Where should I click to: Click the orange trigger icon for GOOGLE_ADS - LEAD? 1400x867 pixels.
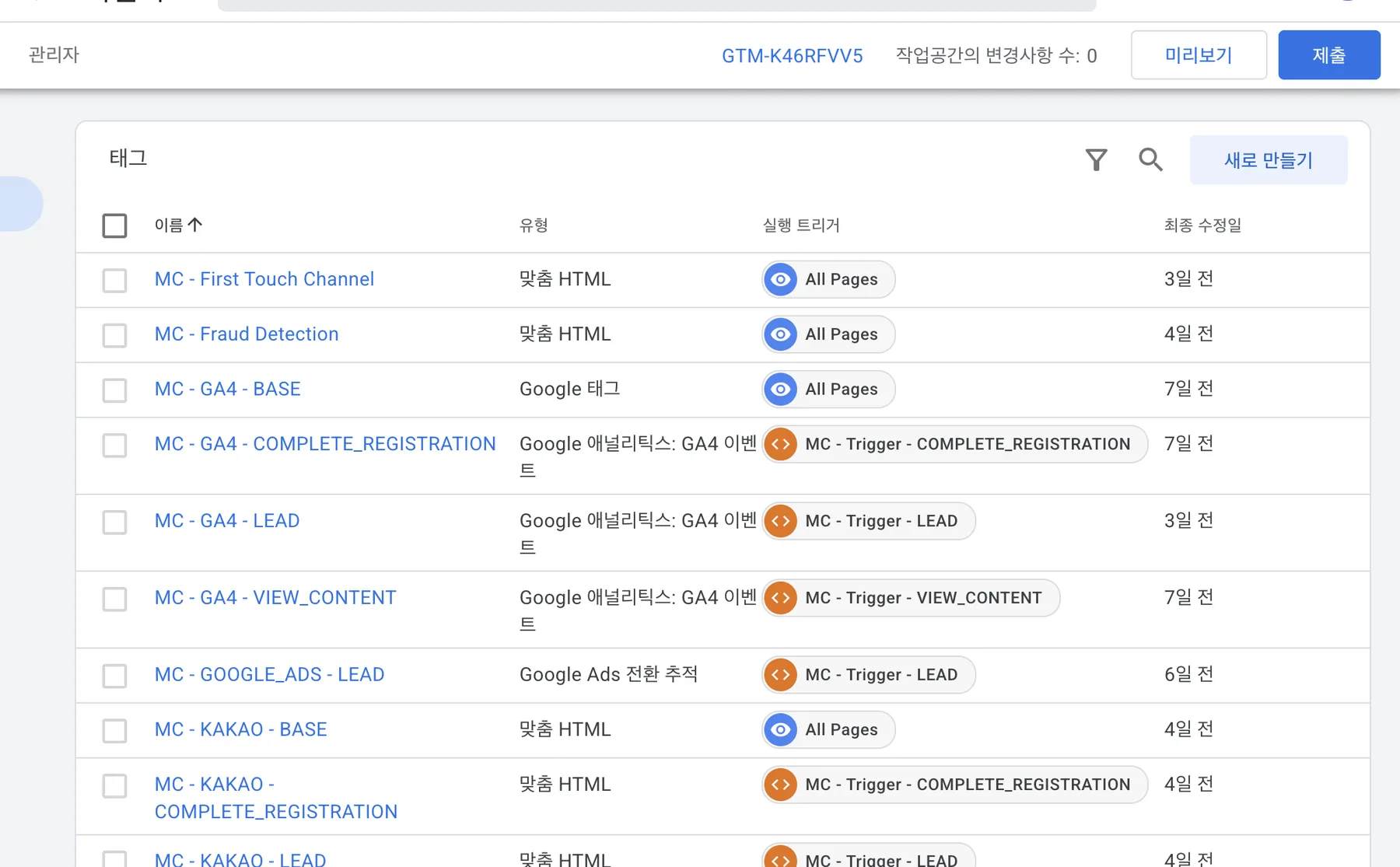pyautogui.click(x=780, y=675)
